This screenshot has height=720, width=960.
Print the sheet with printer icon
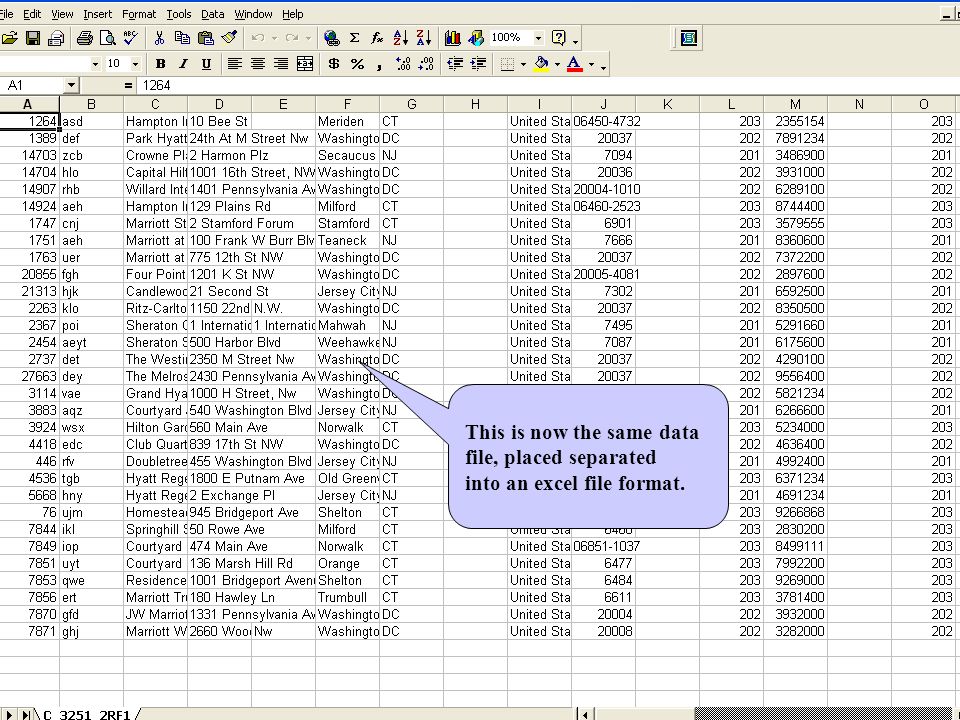84,38
